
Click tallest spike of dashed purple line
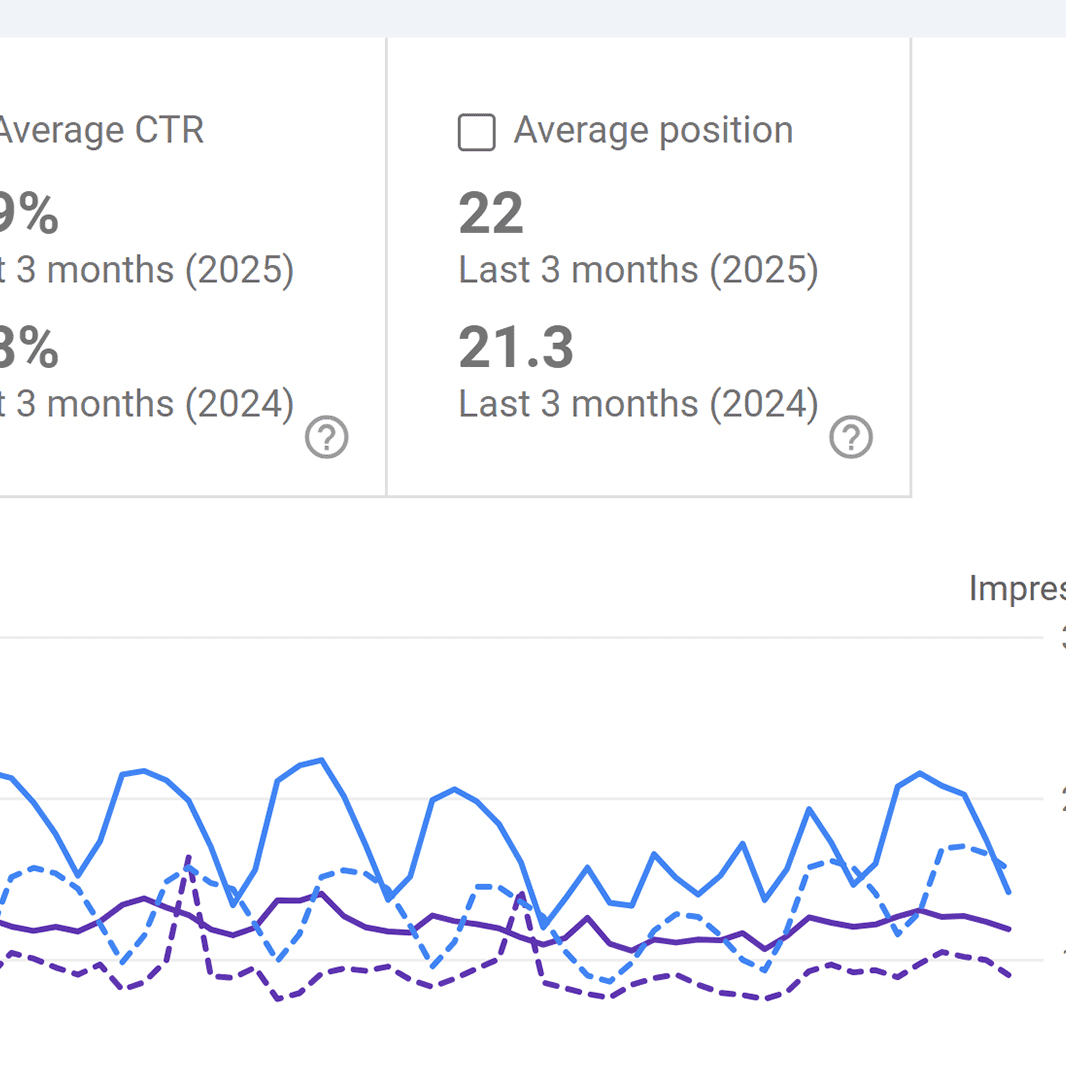coord(188,857)
